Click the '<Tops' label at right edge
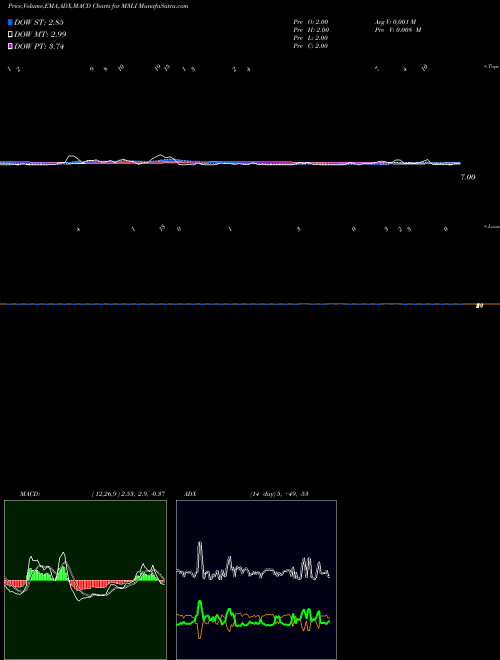 click(x=491, y=67)
